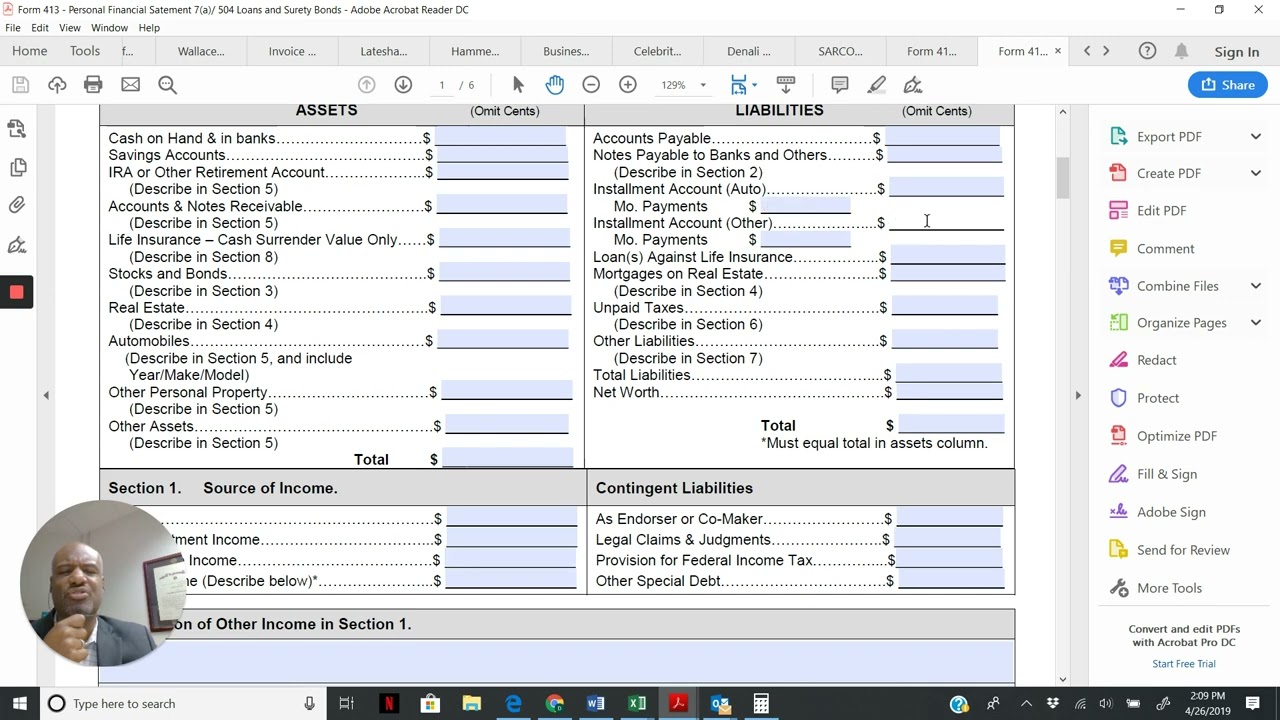Switch to the SARCO document tab
Image resolution: width=1280 pixels, height=720 pixels.
[840, 51]
